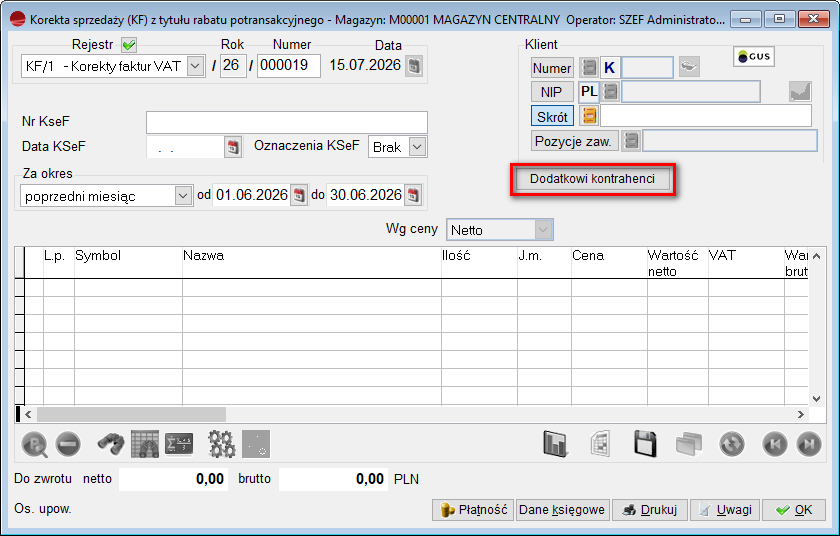This screenshot has width=840, height=536.
Task: Click the sigma sum calculation icon
Action: coord(178,444)
